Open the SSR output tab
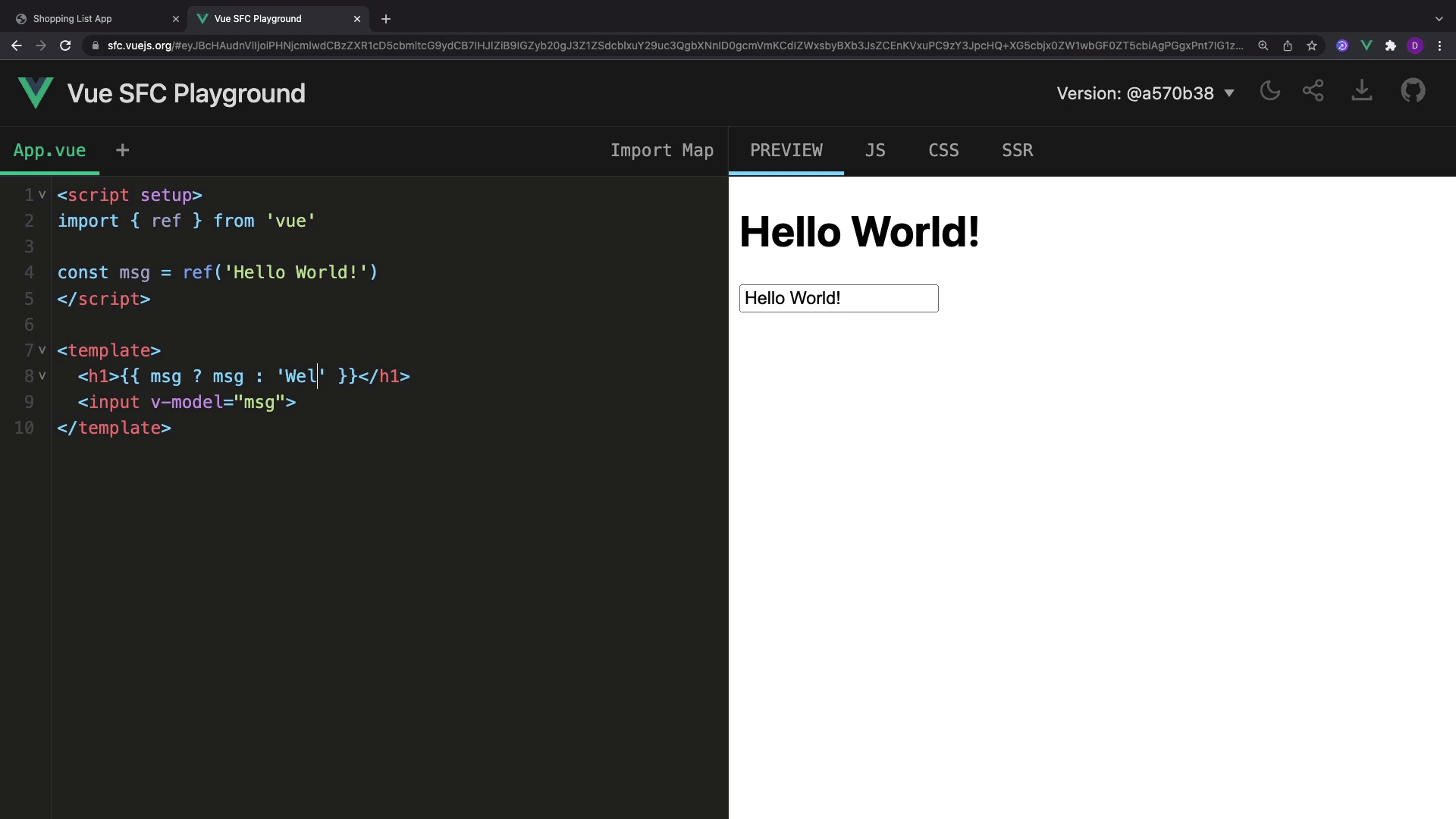 (1017, 150)
